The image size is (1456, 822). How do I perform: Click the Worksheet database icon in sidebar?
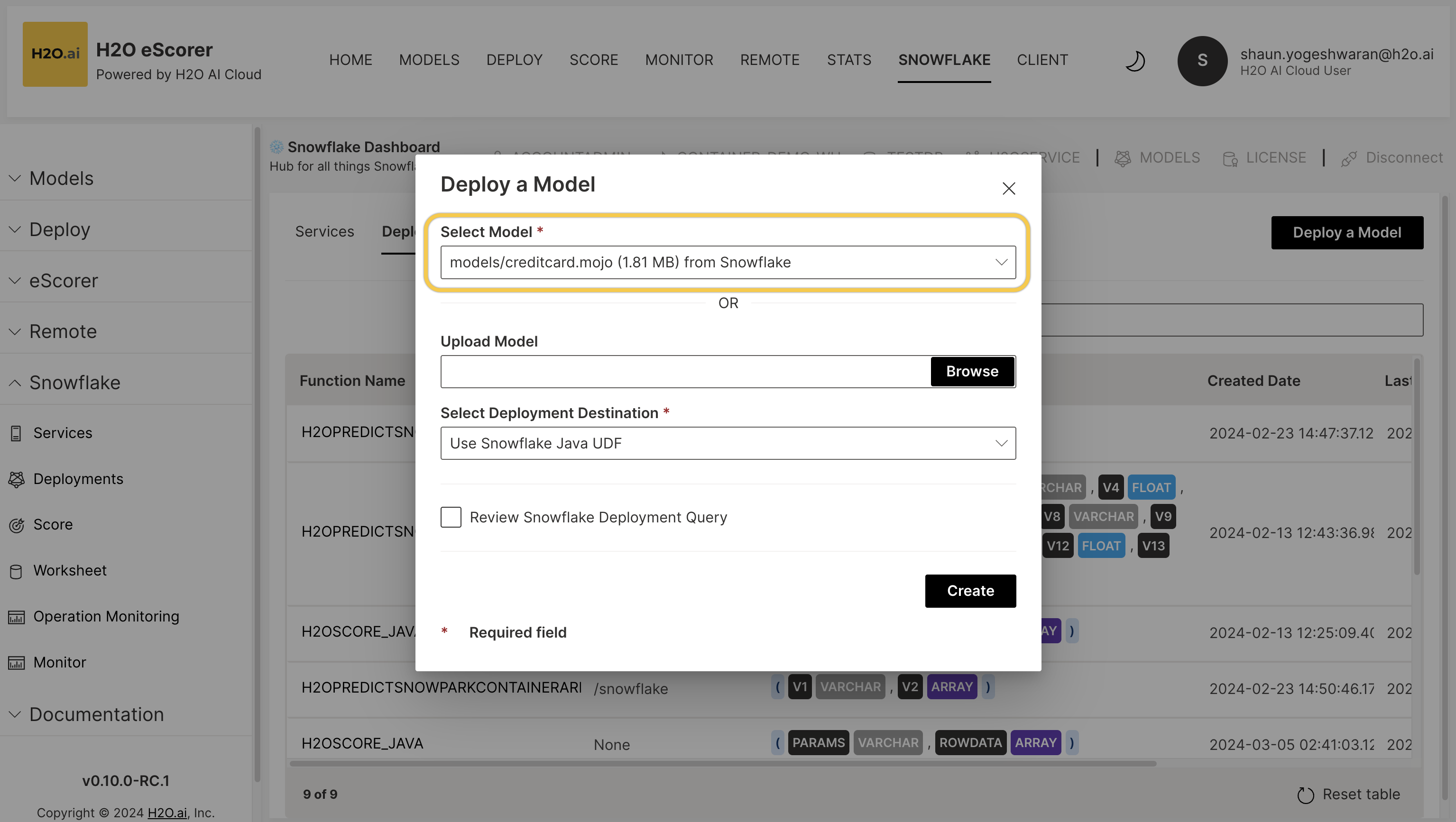pos(16,571)
